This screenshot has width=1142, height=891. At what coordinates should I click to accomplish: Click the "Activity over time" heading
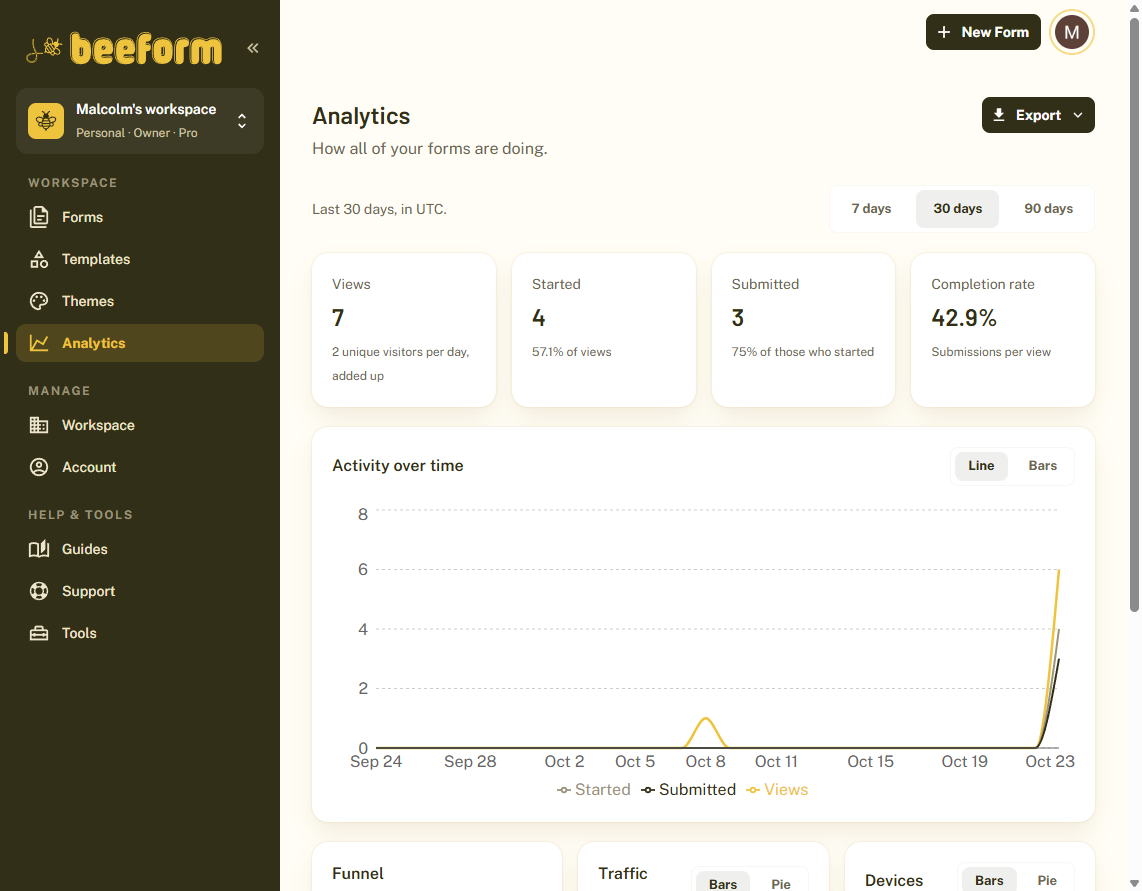click(x=398, y=466)
